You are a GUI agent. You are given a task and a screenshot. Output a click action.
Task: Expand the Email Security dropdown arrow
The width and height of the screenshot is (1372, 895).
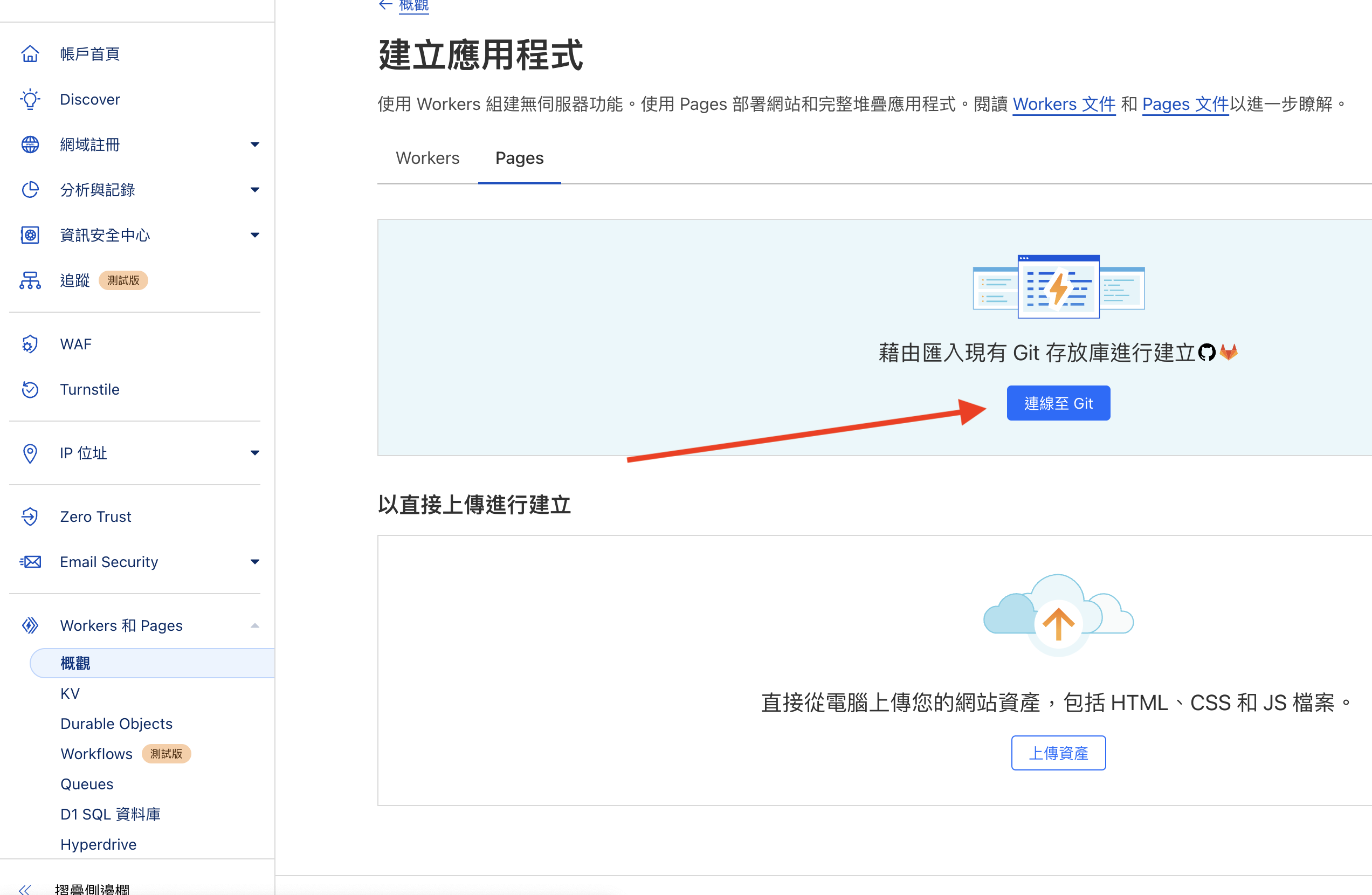click(254, 562)
